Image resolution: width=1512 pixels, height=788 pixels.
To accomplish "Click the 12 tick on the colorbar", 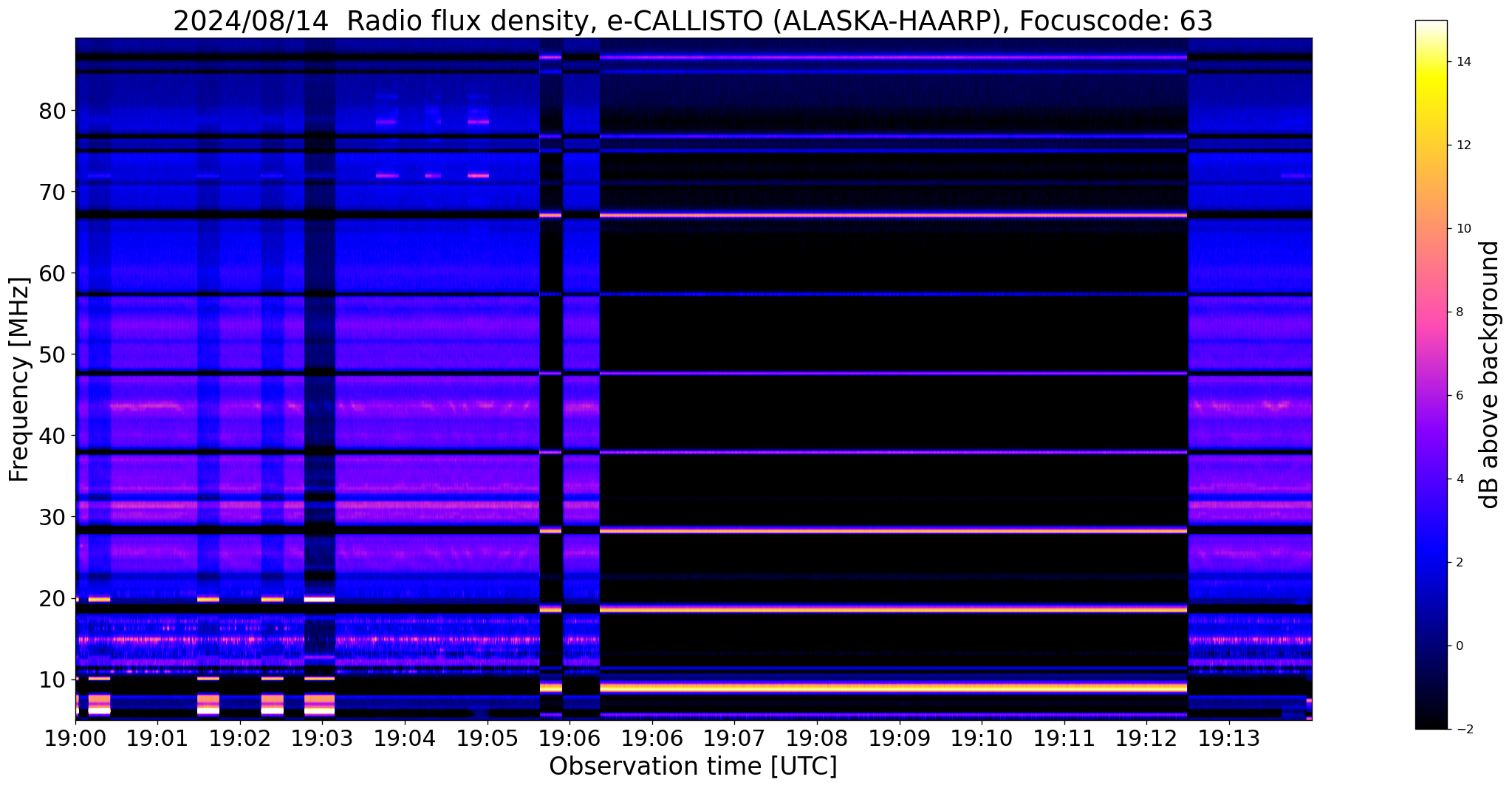I will 1461,145.
